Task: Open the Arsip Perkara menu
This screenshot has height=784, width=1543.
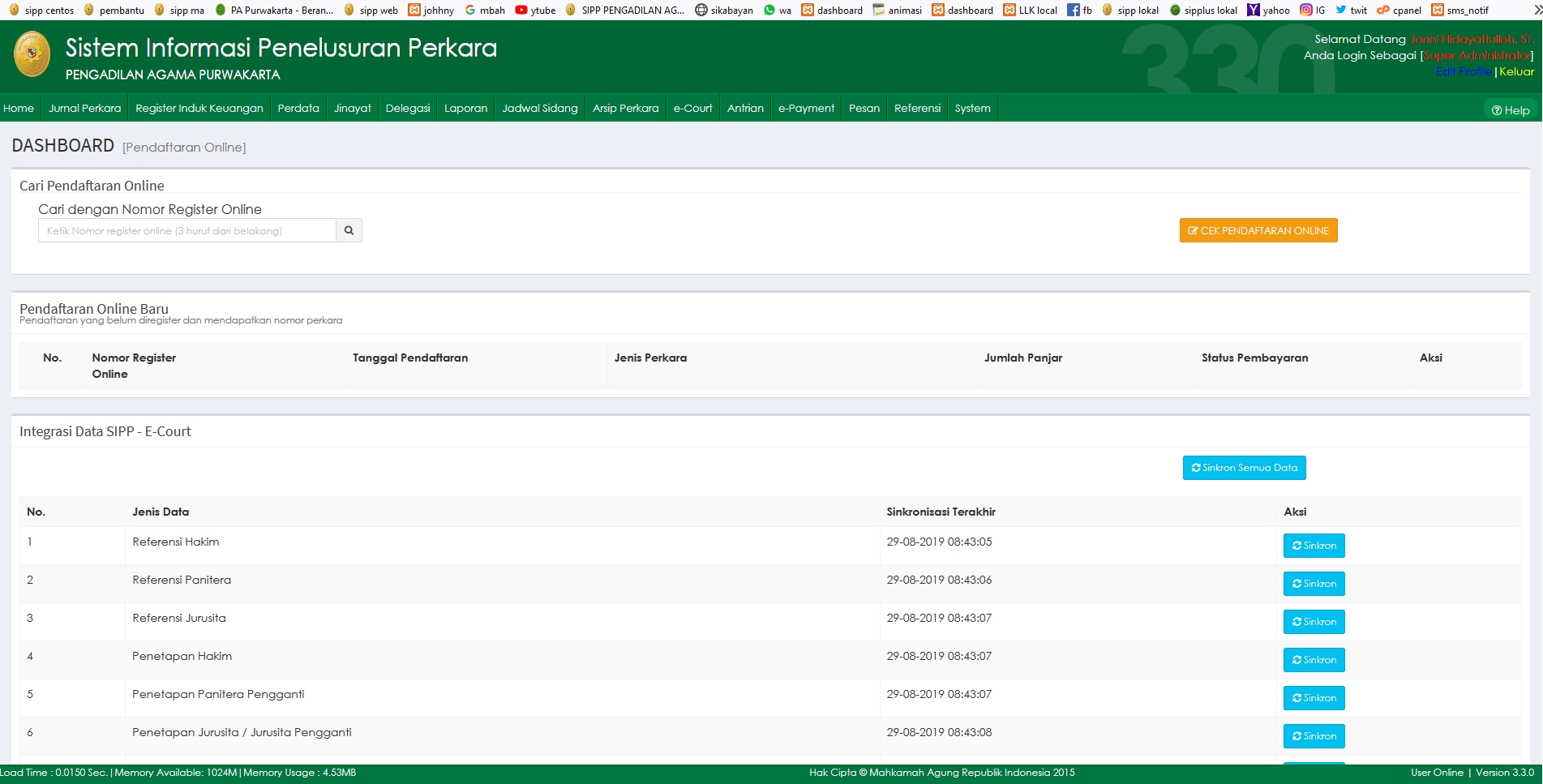Action: [x=626, y=108]
